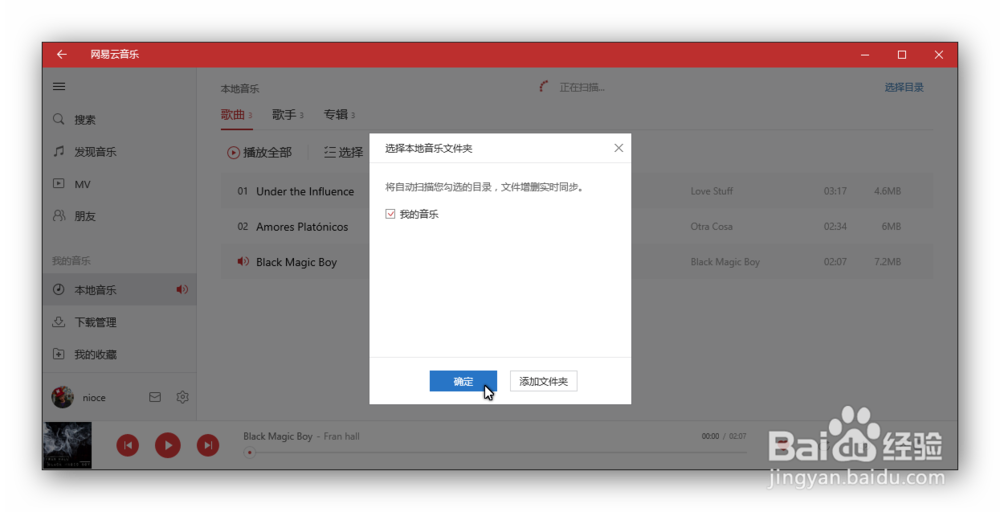This screenshot has width=1000, height=512.
Task: Go back with the title bar arrow
Action: [x=61, y=55]
